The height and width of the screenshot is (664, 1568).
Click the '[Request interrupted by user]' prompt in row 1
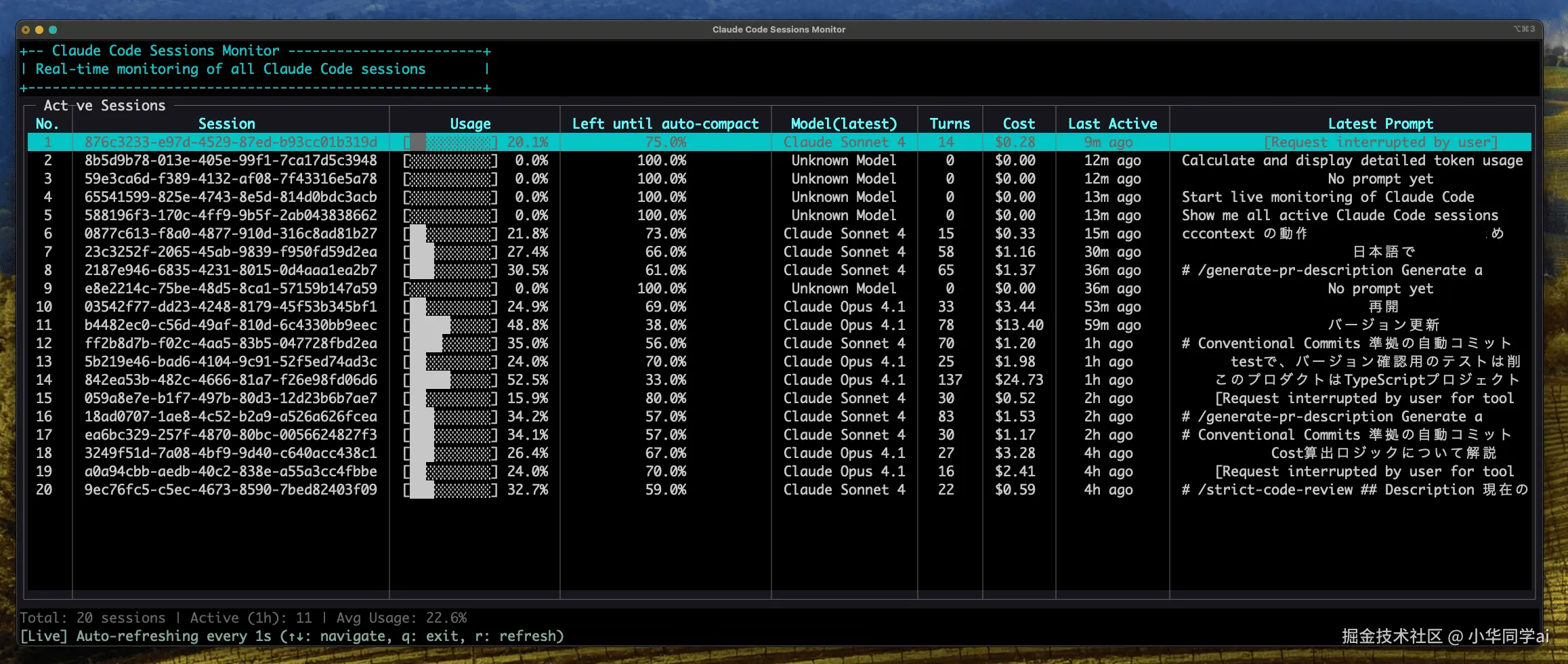pyautogui.click(x=1380, y=142)
